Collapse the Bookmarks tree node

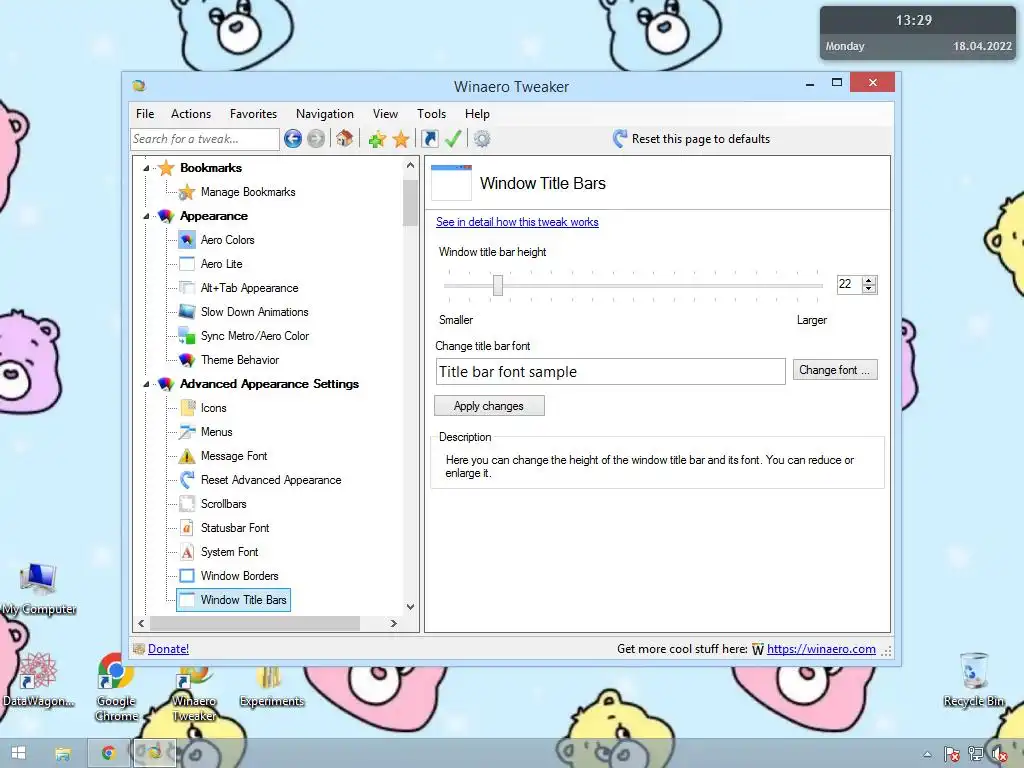pos(146,168)
